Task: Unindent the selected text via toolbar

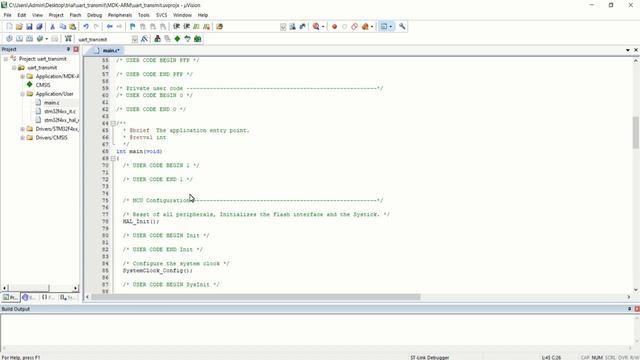Action: point(187,27)
